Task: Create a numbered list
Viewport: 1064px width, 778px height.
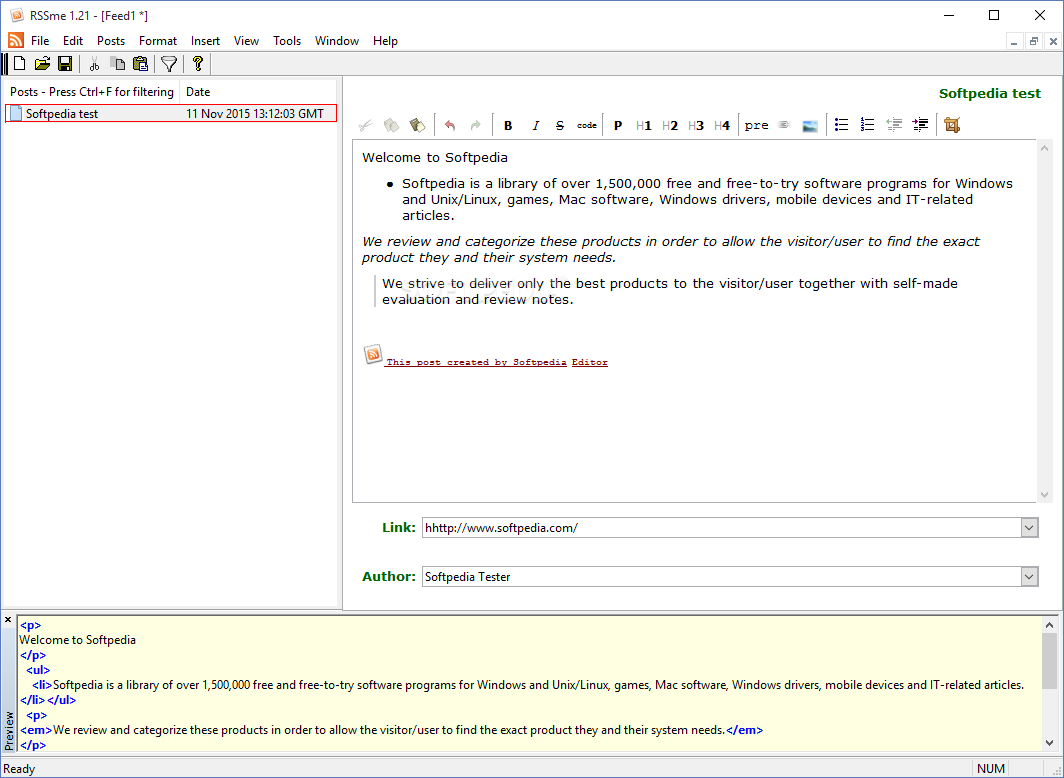Action: 867,125
